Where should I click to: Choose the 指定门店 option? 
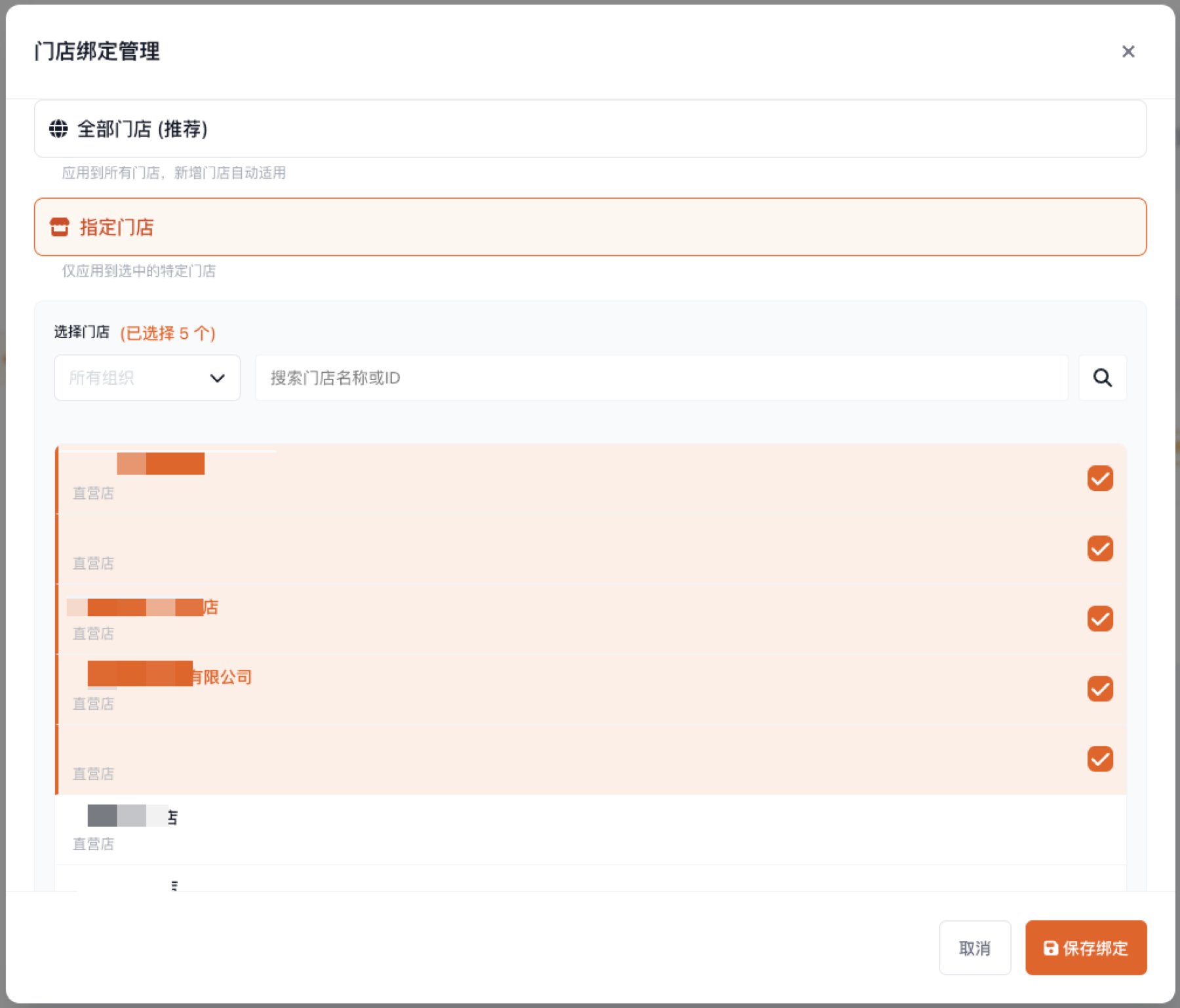pos(590,227)
